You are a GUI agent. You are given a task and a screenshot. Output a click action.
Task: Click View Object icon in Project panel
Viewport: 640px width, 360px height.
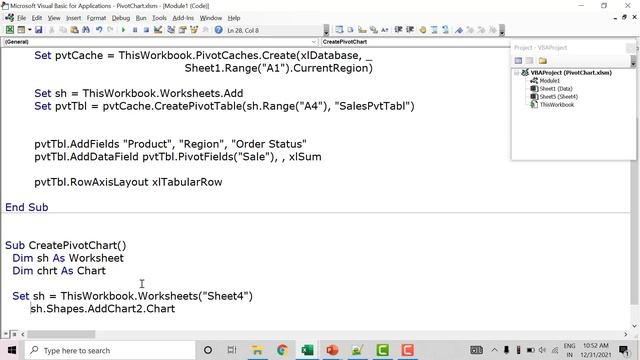pyautogui.click(x=530, y=60)
